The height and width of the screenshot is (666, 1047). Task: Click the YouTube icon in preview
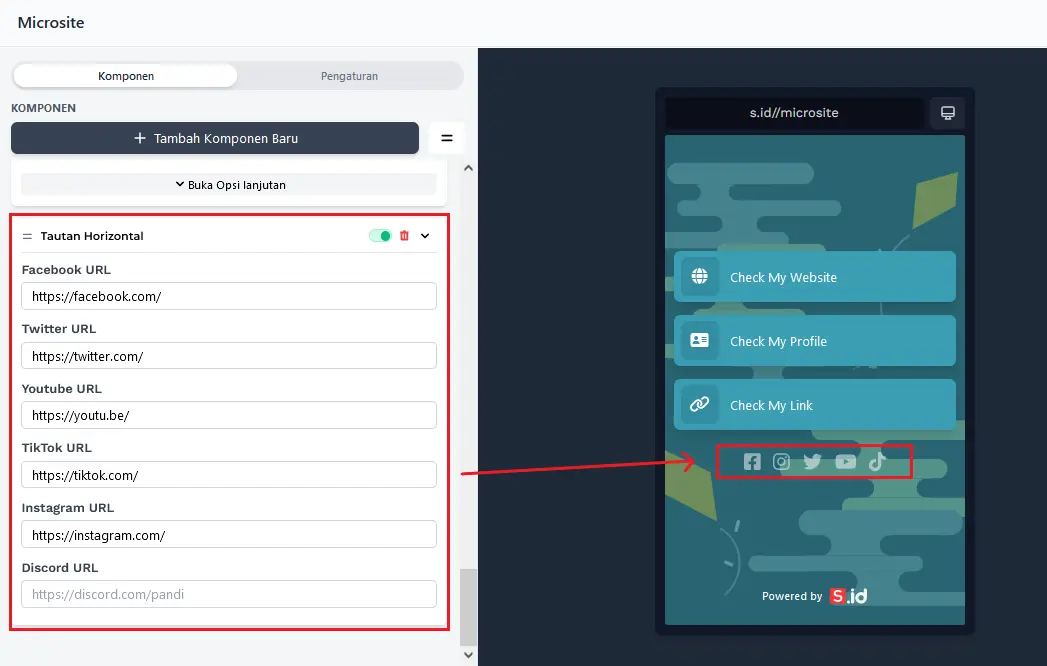[x=846, y=461]
